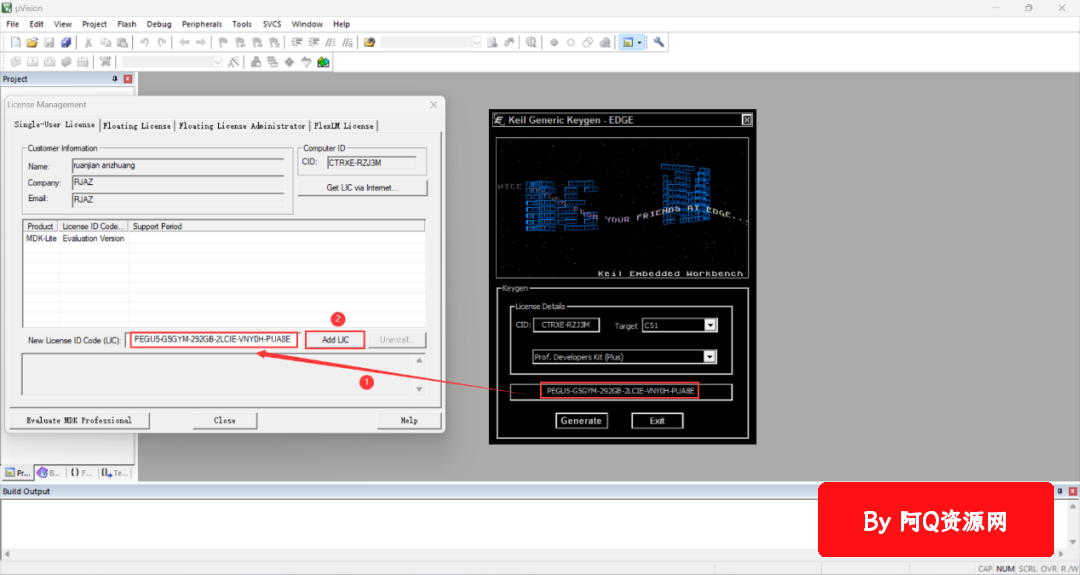Click the Insert Bookmark flag icon

[x=223, y=43]
